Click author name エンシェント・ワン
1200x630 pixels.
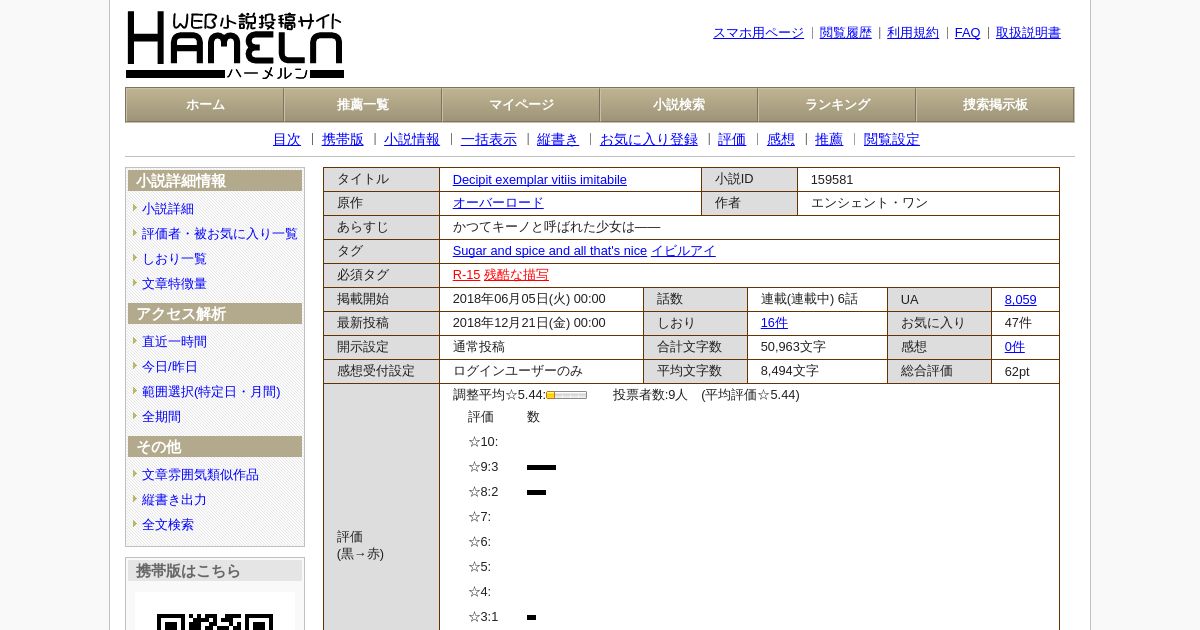pos(869,204)
